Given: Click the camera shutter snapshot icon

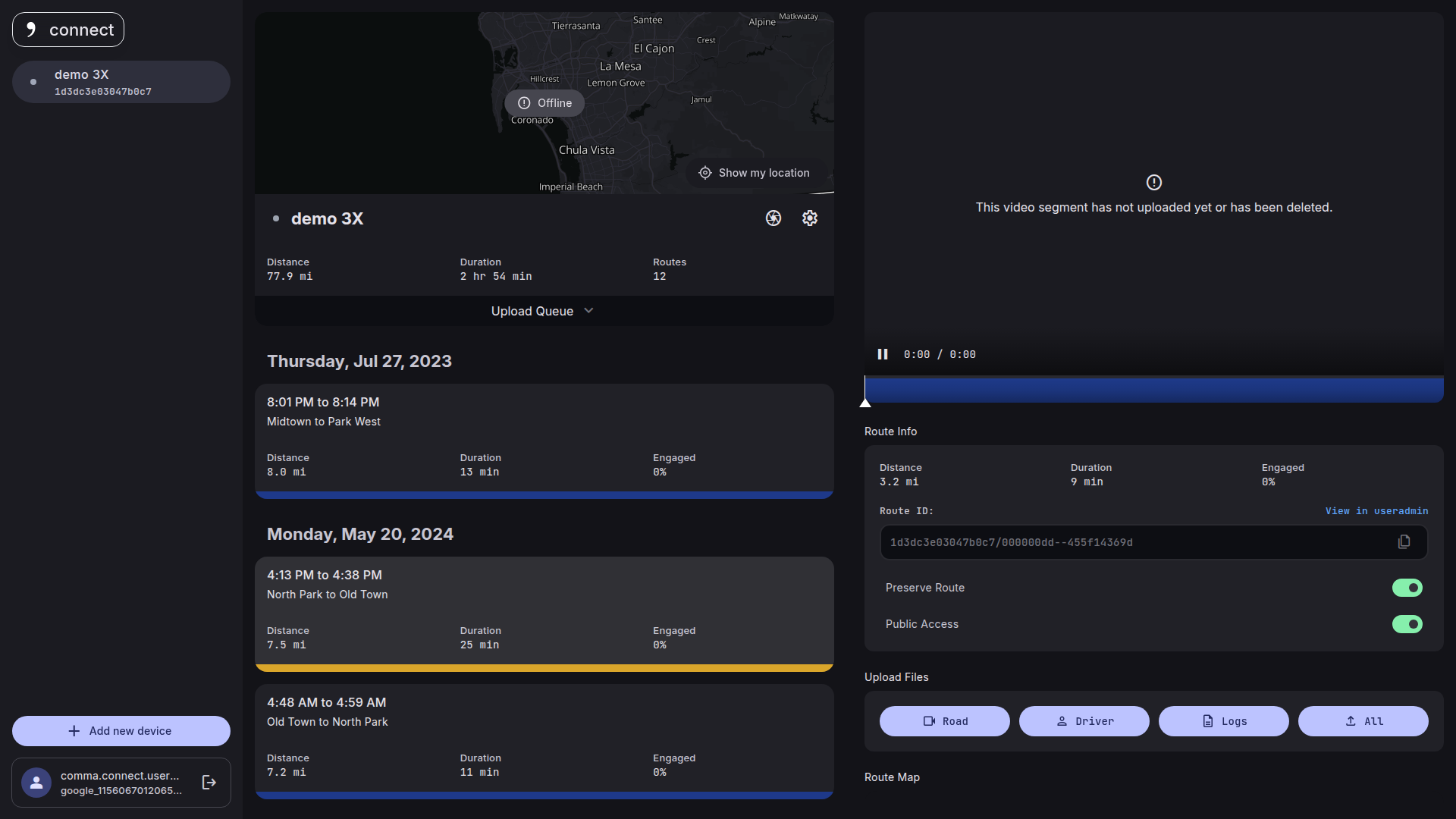Looking at the screenshot, I should click(x=773, y=218).
